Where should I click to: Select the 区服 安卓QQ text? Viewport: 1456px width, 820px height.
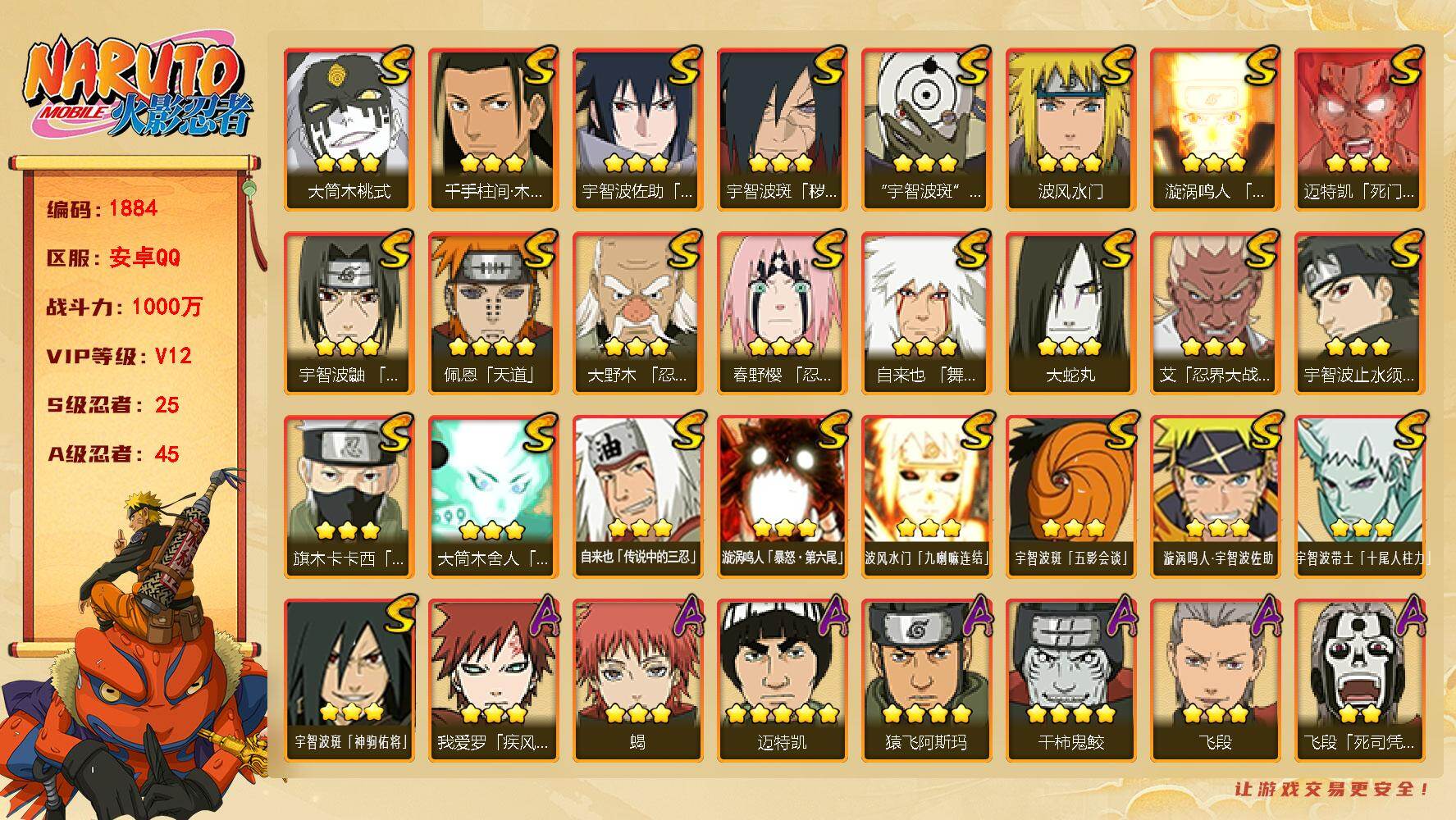click(x=113, y=257)
